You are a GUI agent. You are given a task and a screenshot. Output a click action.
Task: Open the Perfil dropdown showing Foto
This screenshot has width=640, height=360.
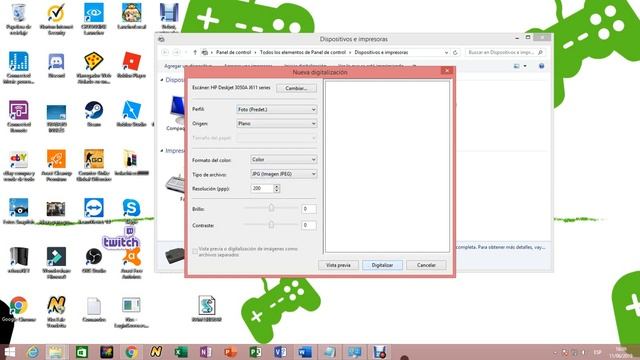pos(277,109)
